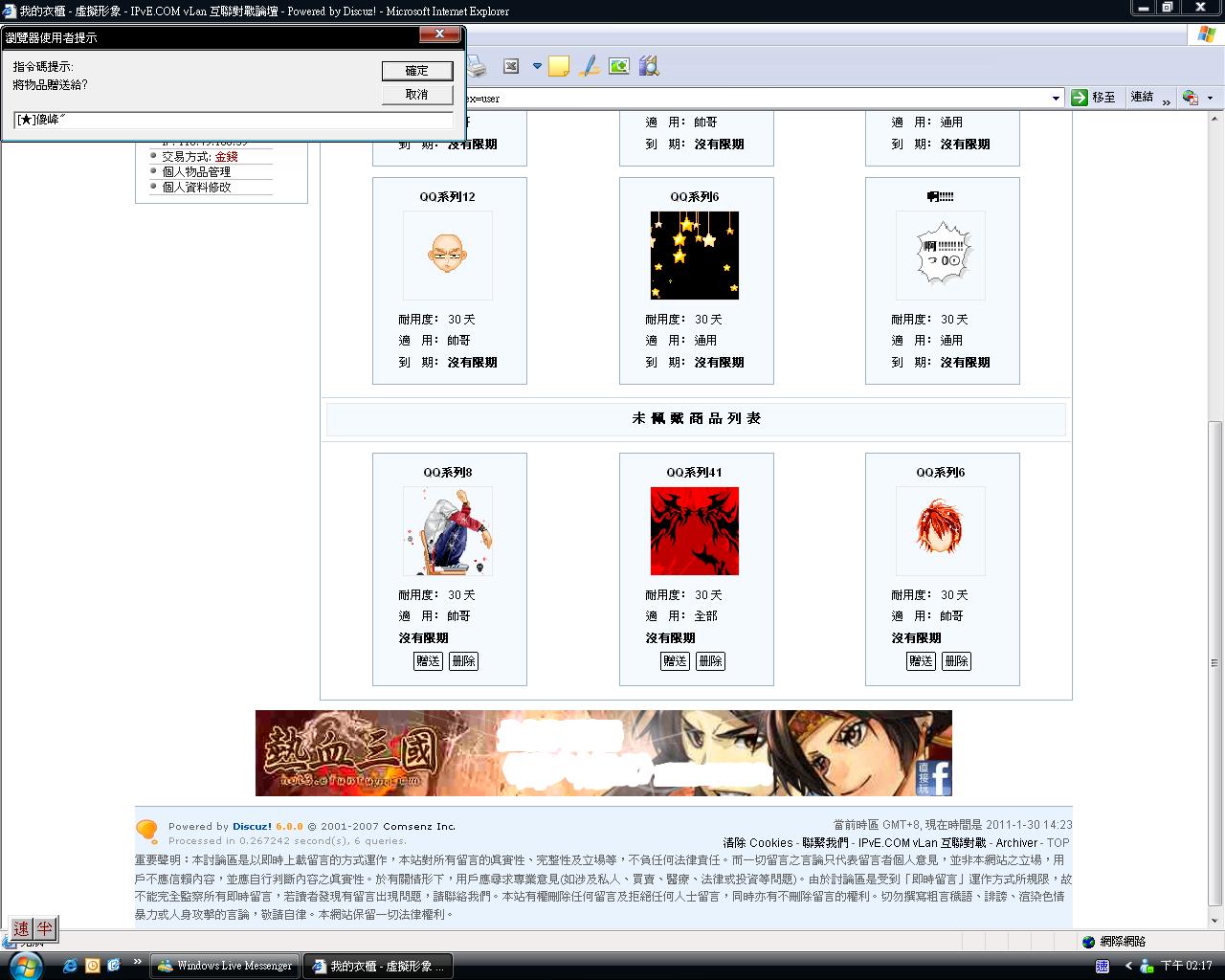Launch Internet Explorer from quick launch
Image resolution: width=1225 pixels, height=980 pixels.
[x=71, y=966]
